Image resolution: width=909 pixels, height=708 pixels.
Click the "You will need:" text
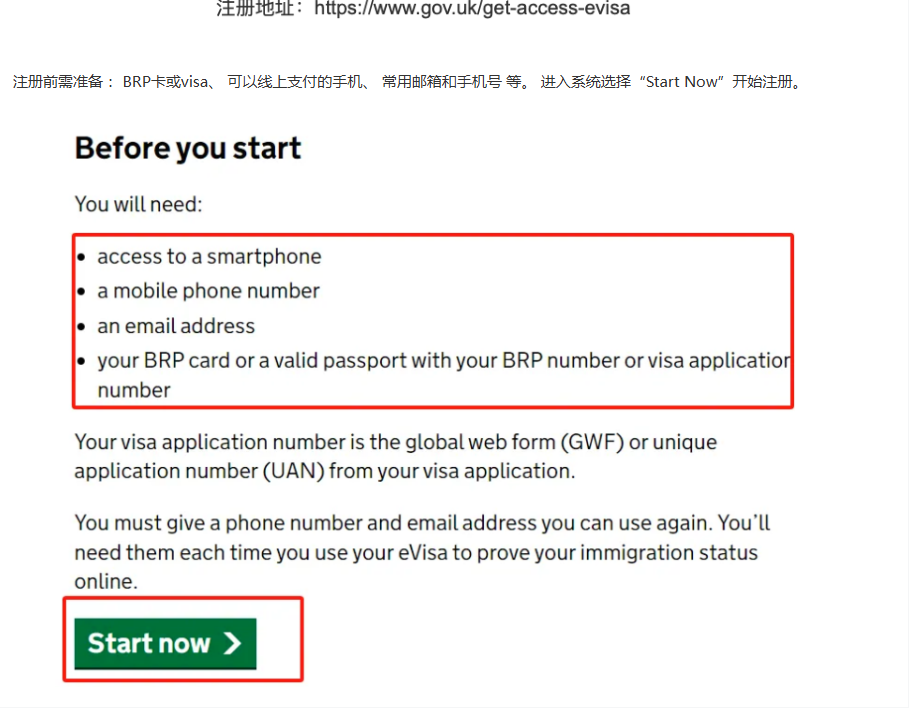click(x=138, y=205)
